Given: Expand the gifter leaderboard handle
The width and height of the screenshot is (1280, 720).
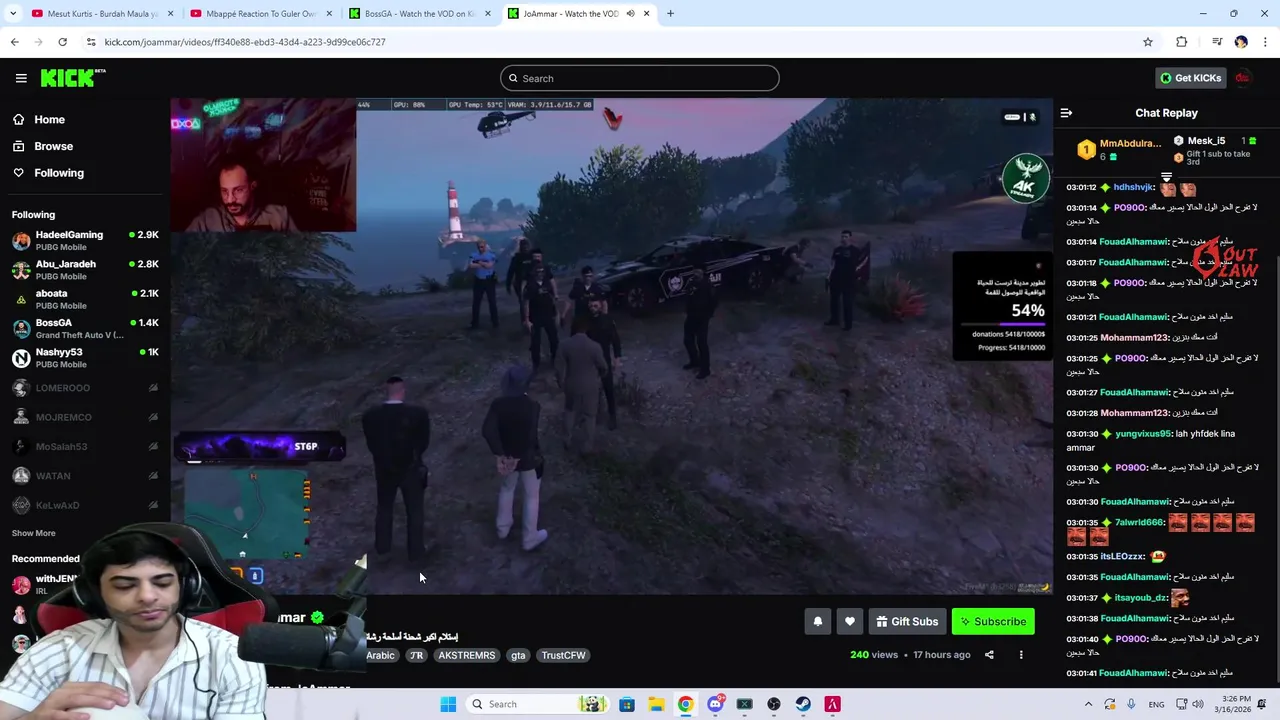Looking at the screenshot, I should coord(1166,177).
